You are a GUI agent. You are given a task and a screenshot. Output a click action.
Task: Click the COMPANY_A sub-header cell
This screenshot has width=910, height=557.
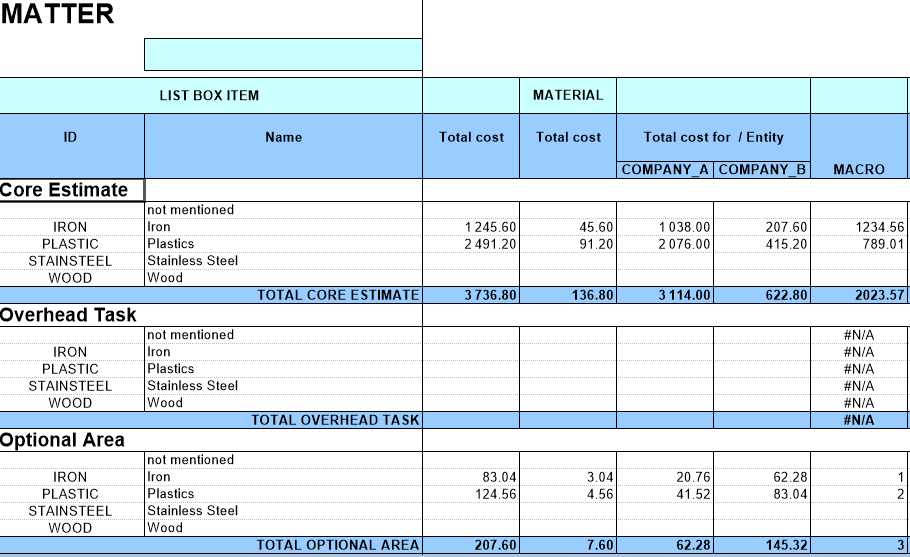point(665,170)
